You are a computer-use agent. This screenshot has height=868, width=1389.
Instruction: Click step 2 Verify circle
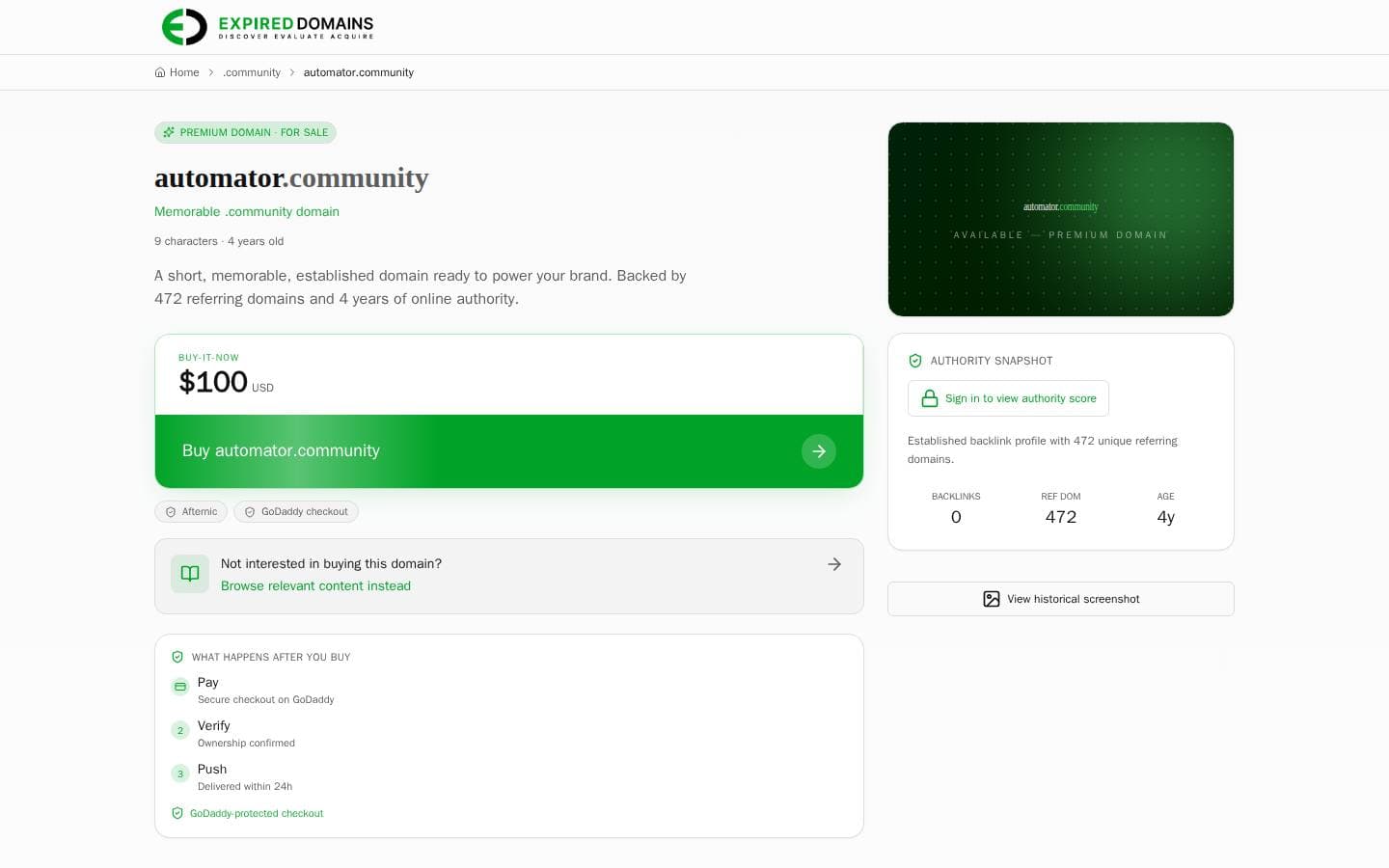(x=179, y=730)
